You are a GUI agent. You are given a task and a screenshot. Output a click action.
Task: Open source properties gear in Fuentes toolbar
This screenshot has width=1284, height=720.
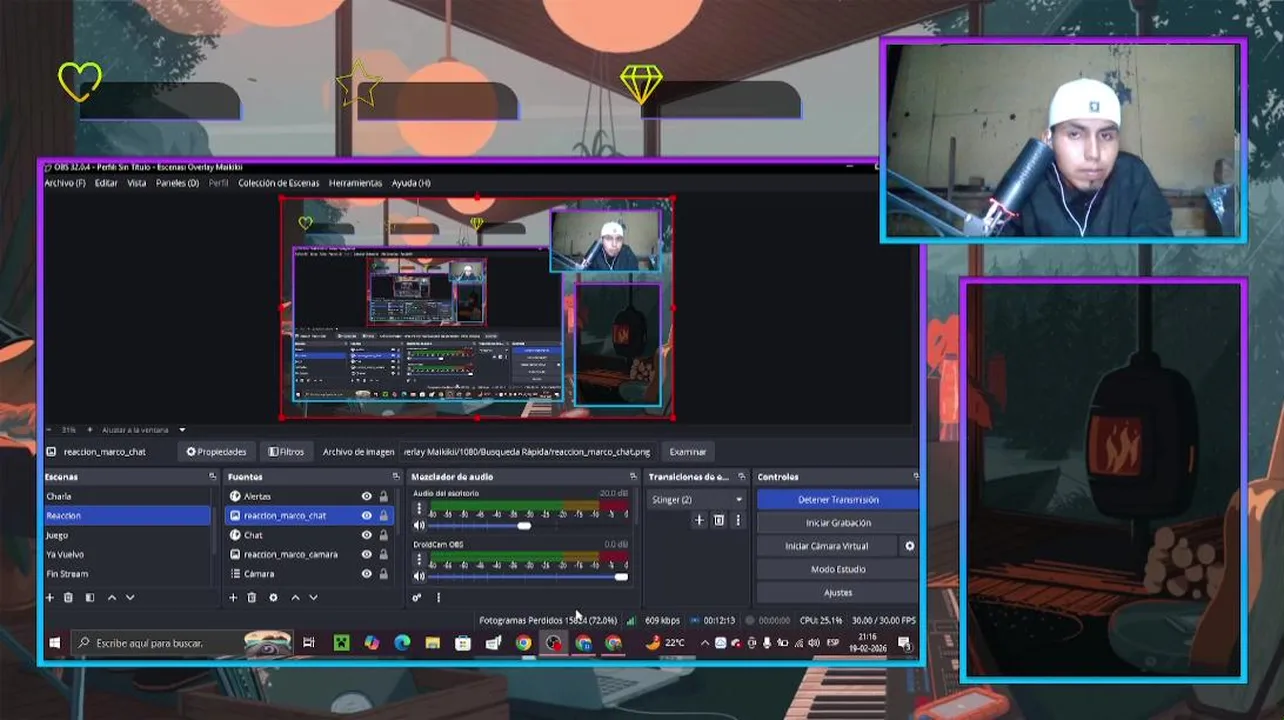click(x=273, y=597)
